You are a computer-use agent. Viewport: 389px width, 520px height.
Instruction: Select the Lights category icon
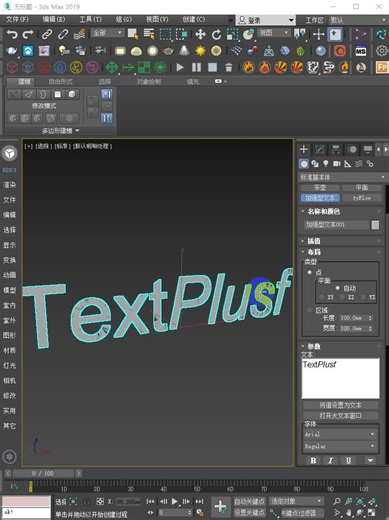pos(326,164)
